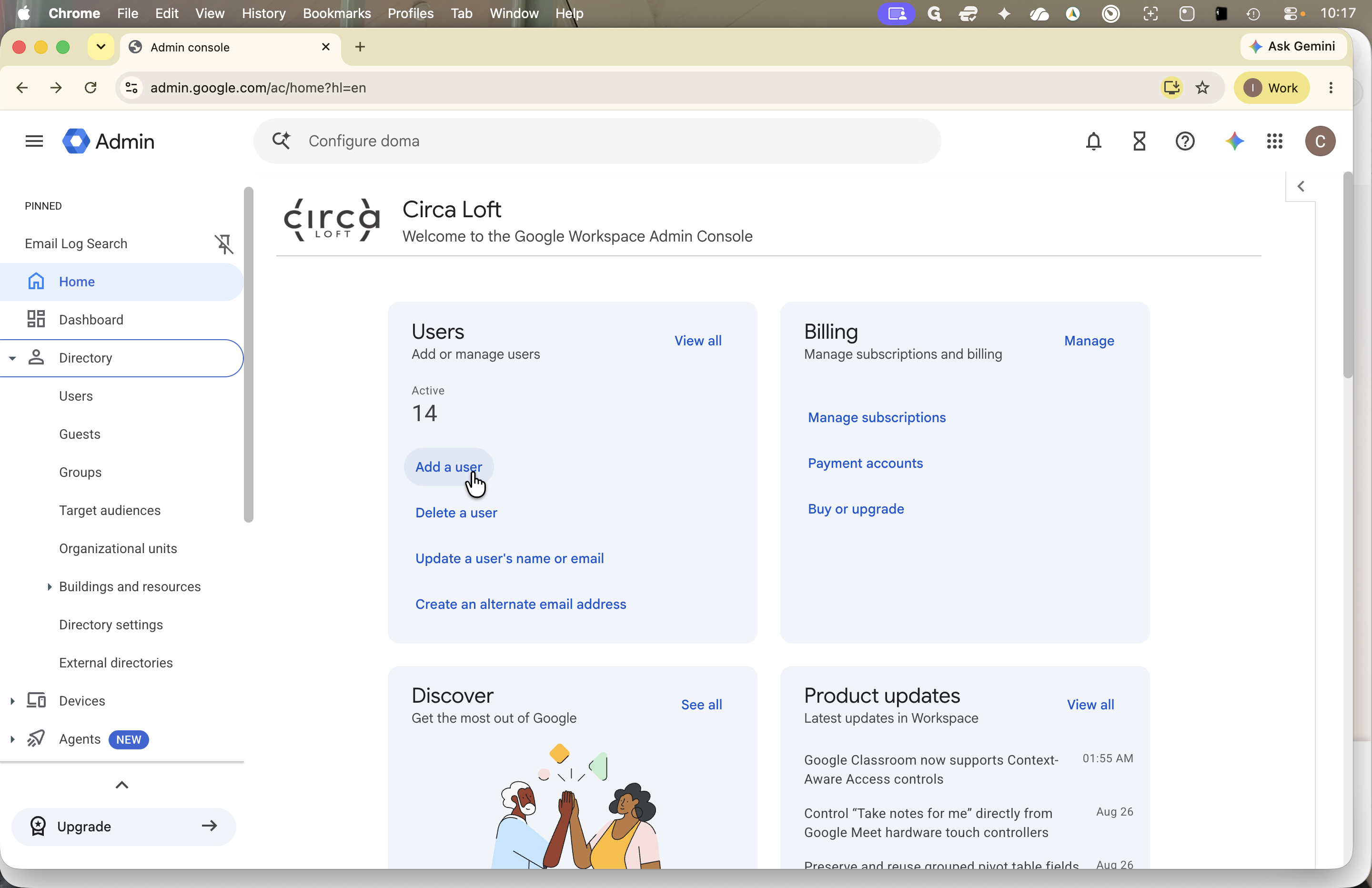
Task: Open the account avatar 'C'
Action: [1320, 141]
